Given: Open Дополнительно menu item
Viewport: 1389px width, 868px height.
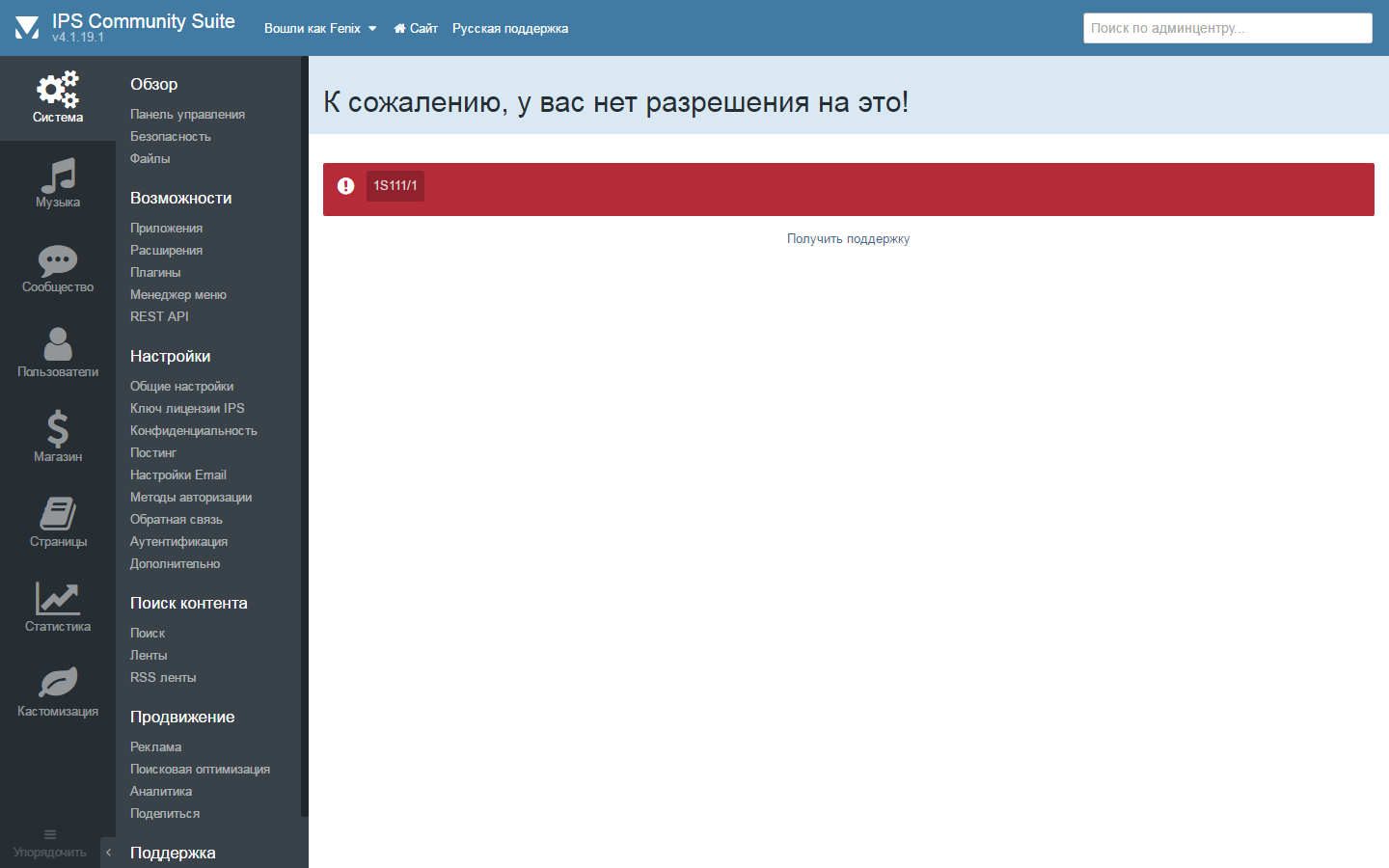Looking at the screenshot, I should tap(176, 563).
